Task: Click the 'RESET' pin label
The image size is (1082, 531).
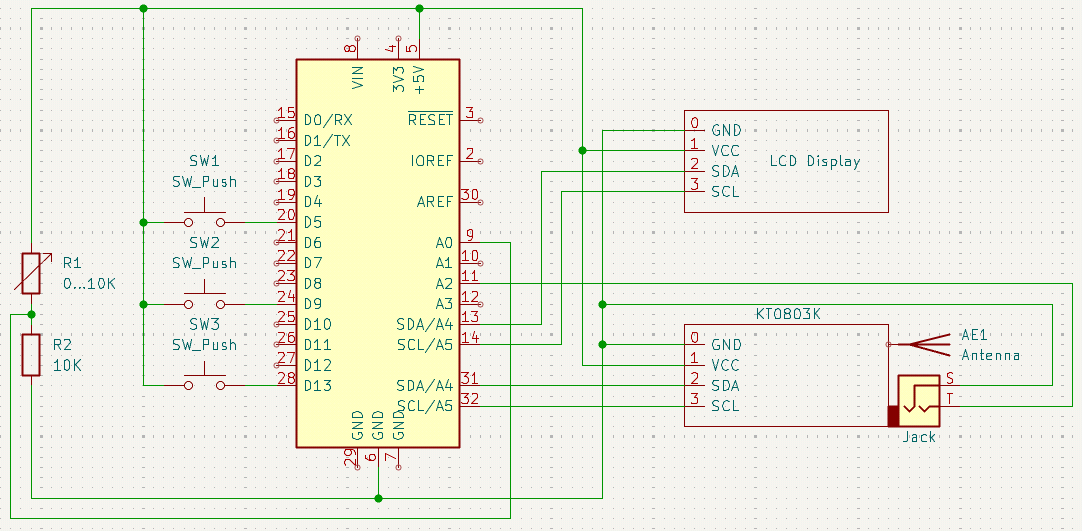Action: click(431, 119)
